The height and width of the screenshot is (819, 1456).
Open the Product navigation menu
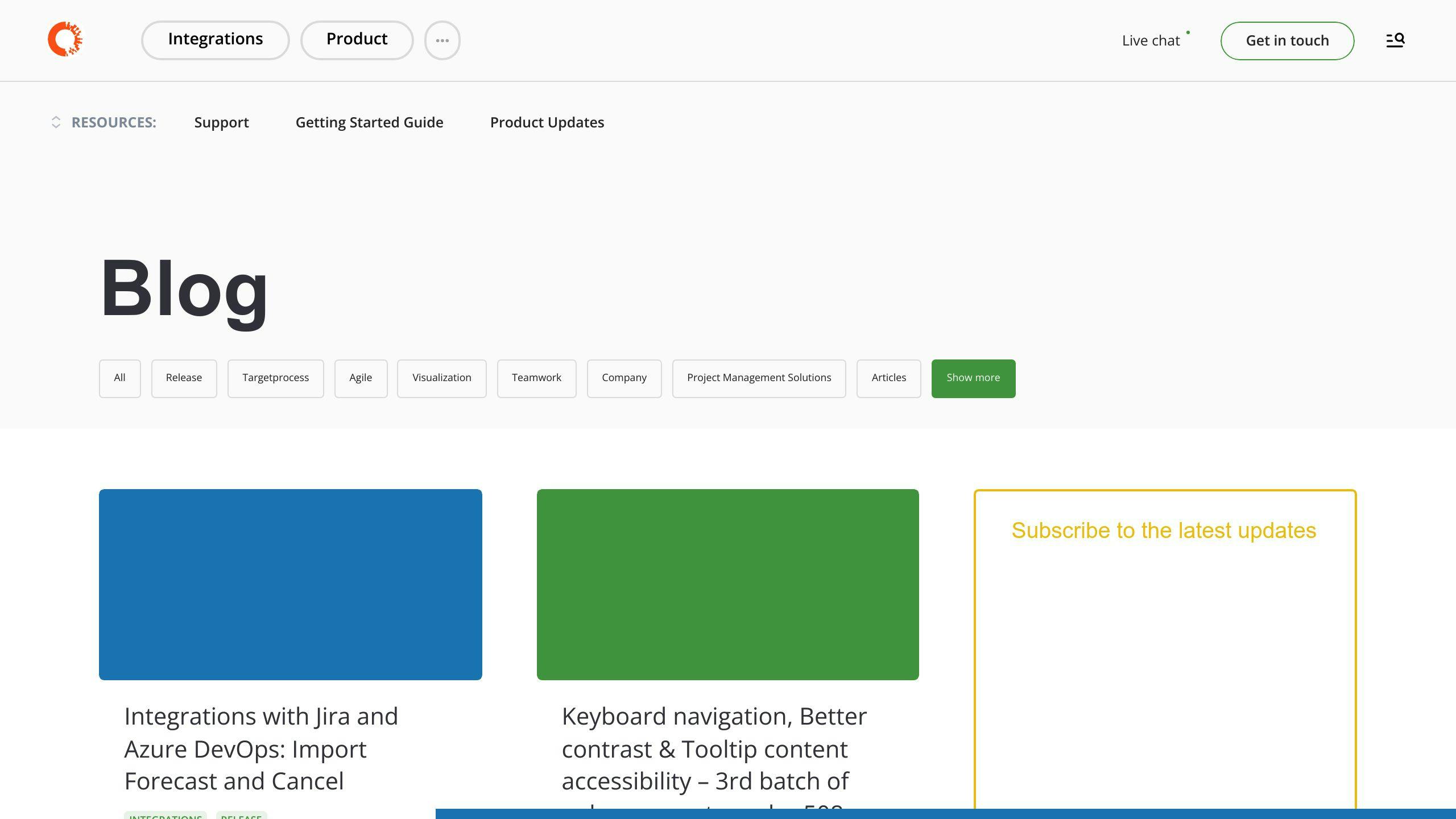357,40
